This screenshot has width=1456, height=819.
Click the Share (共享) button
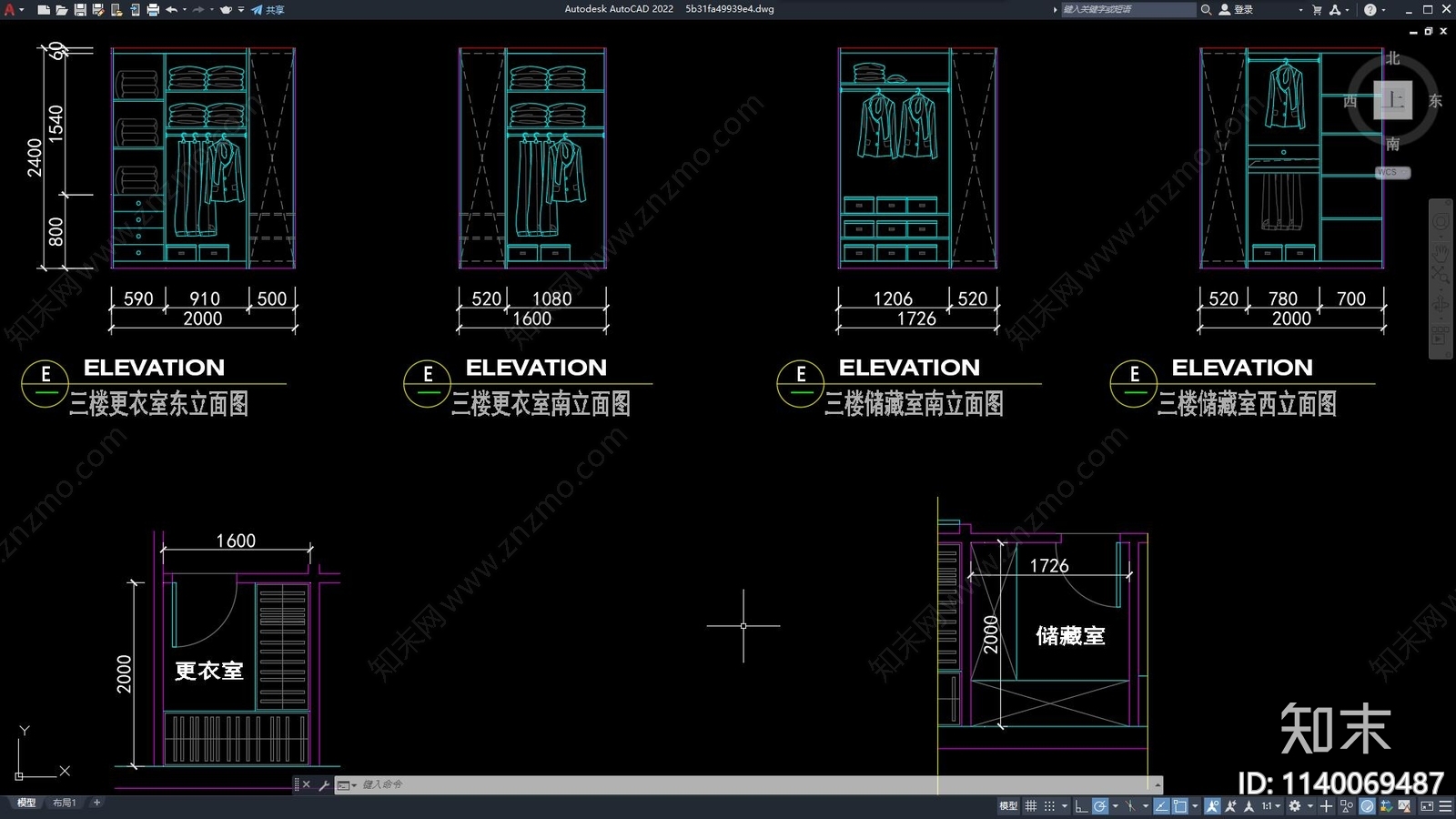click(x=268, y=9)
